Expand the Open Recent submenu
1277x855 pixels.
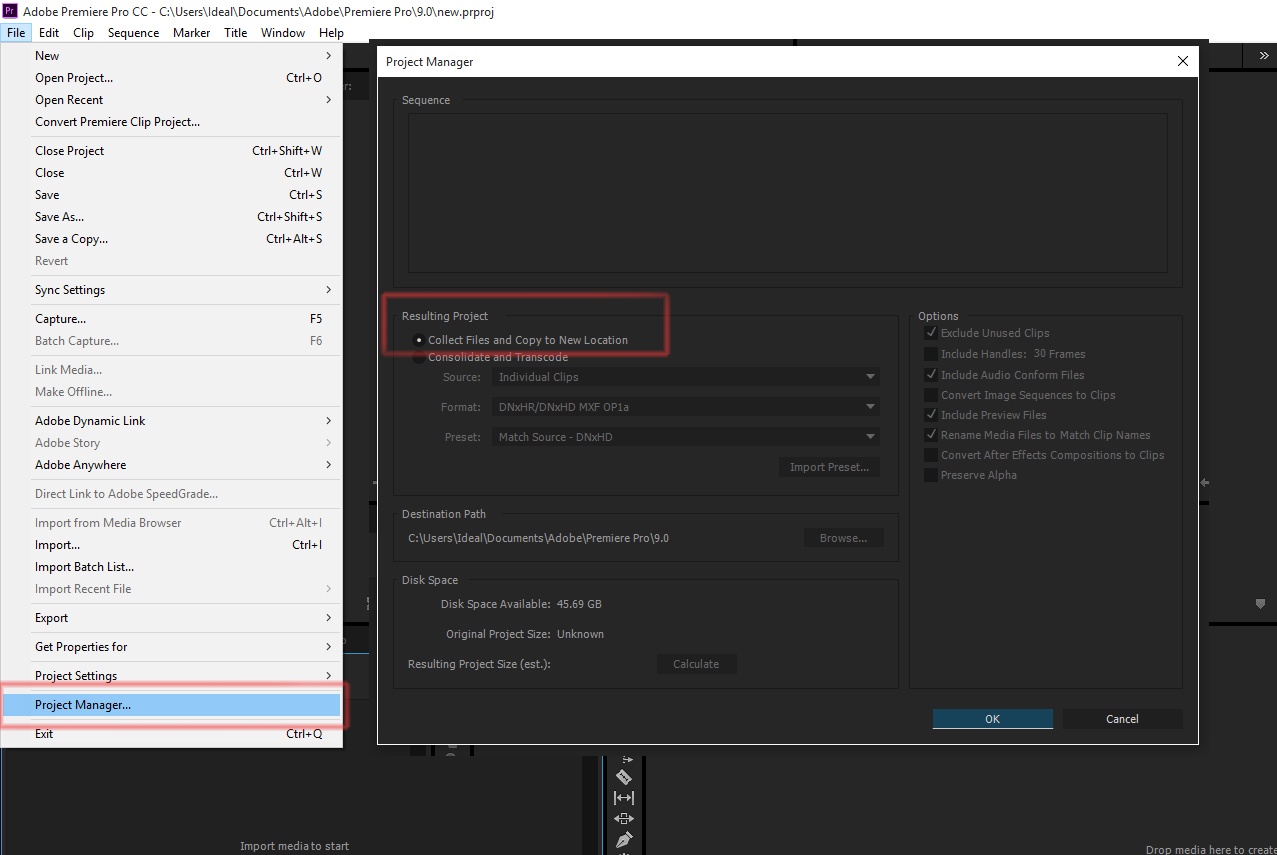pos(172,100)
